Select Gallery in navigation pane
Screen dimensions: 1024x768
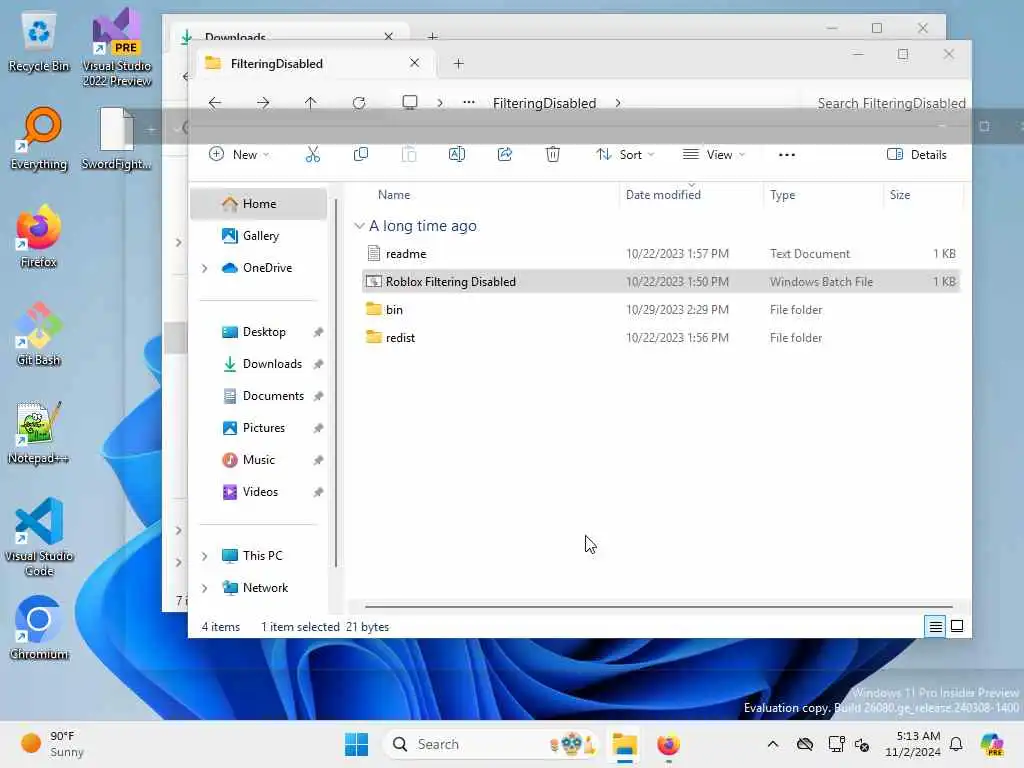(259, 236)
